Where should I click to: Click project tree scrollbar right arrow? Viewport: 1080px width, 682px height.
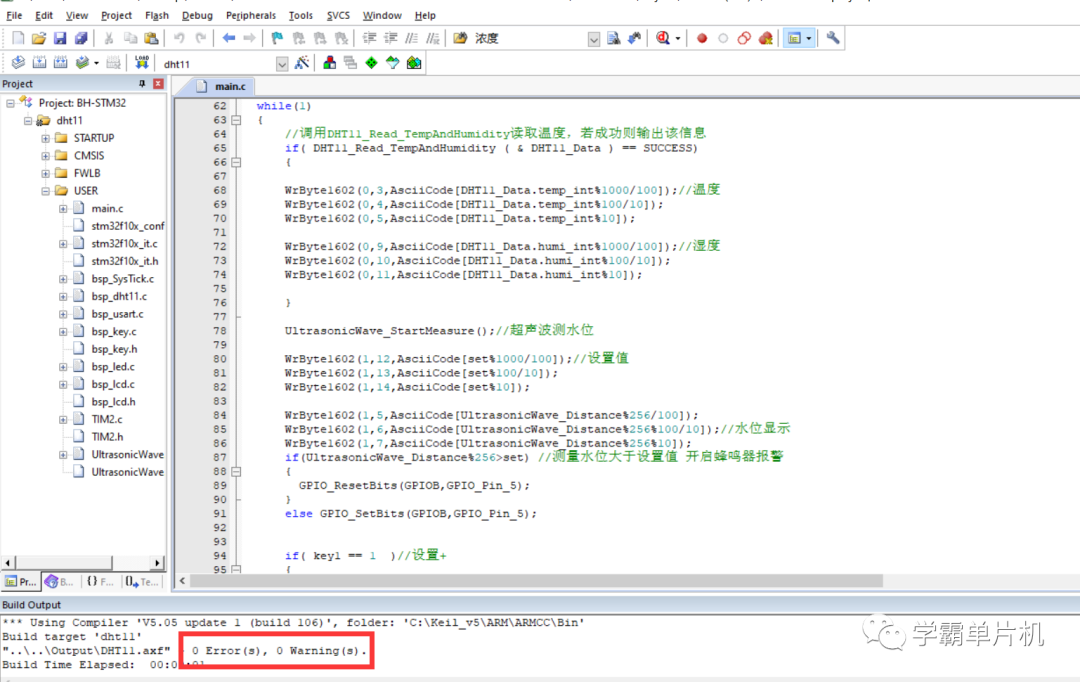tap(157, 563)
